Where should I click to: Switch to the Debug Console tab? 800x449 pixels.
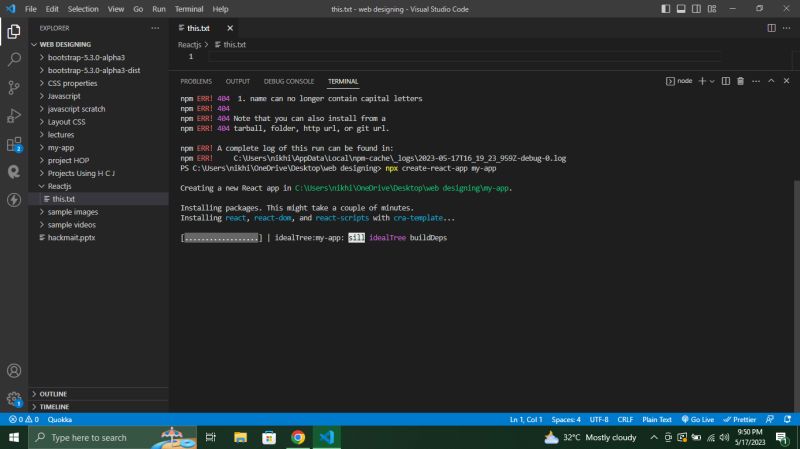[x=289, y=81]
